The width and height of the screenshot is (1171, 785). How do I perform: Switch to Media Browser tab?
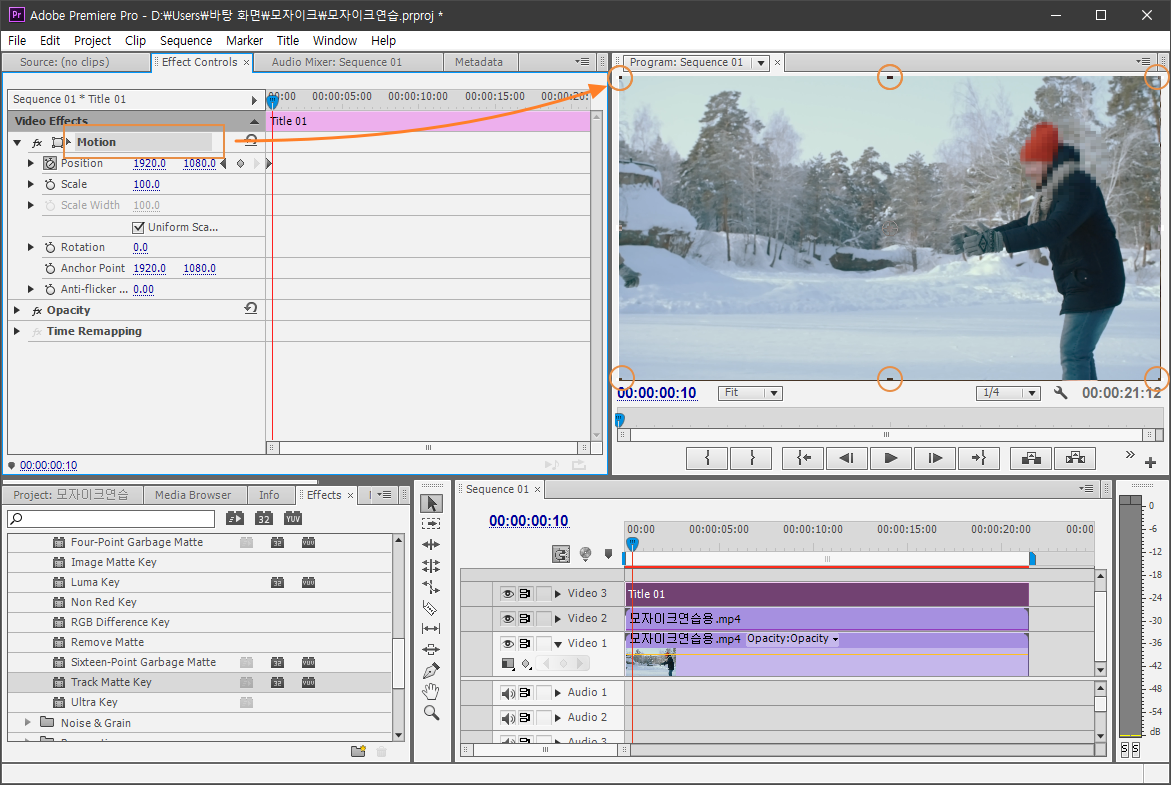point(193,494)
